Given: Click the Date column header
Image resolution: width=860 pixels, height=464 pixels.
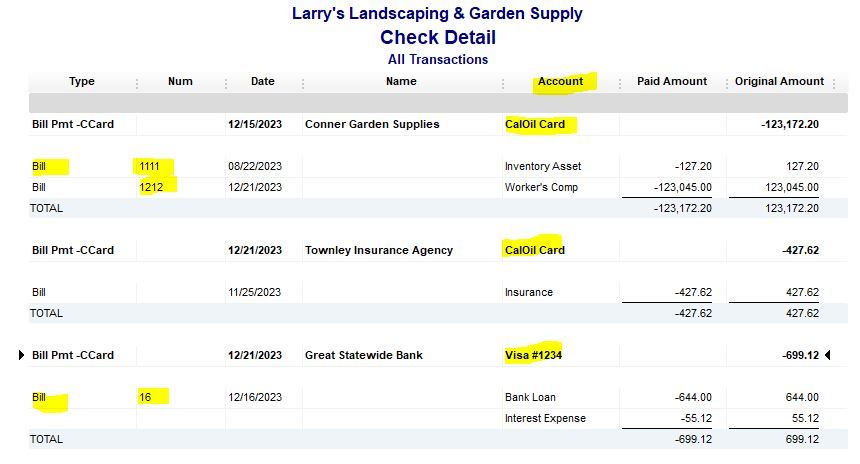Looking at the screenshot, I should [x=263, y=82].
